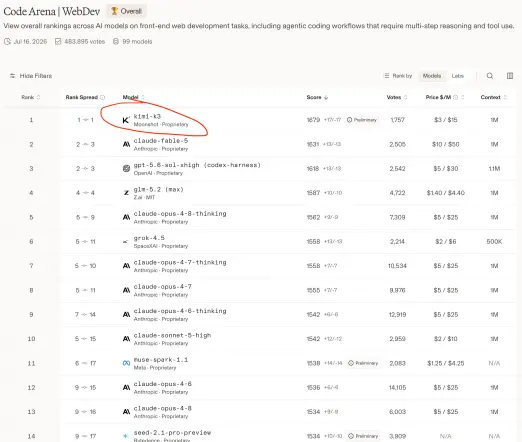
Task: Click the 10,534 votes cell
Action: click(397, 266)
